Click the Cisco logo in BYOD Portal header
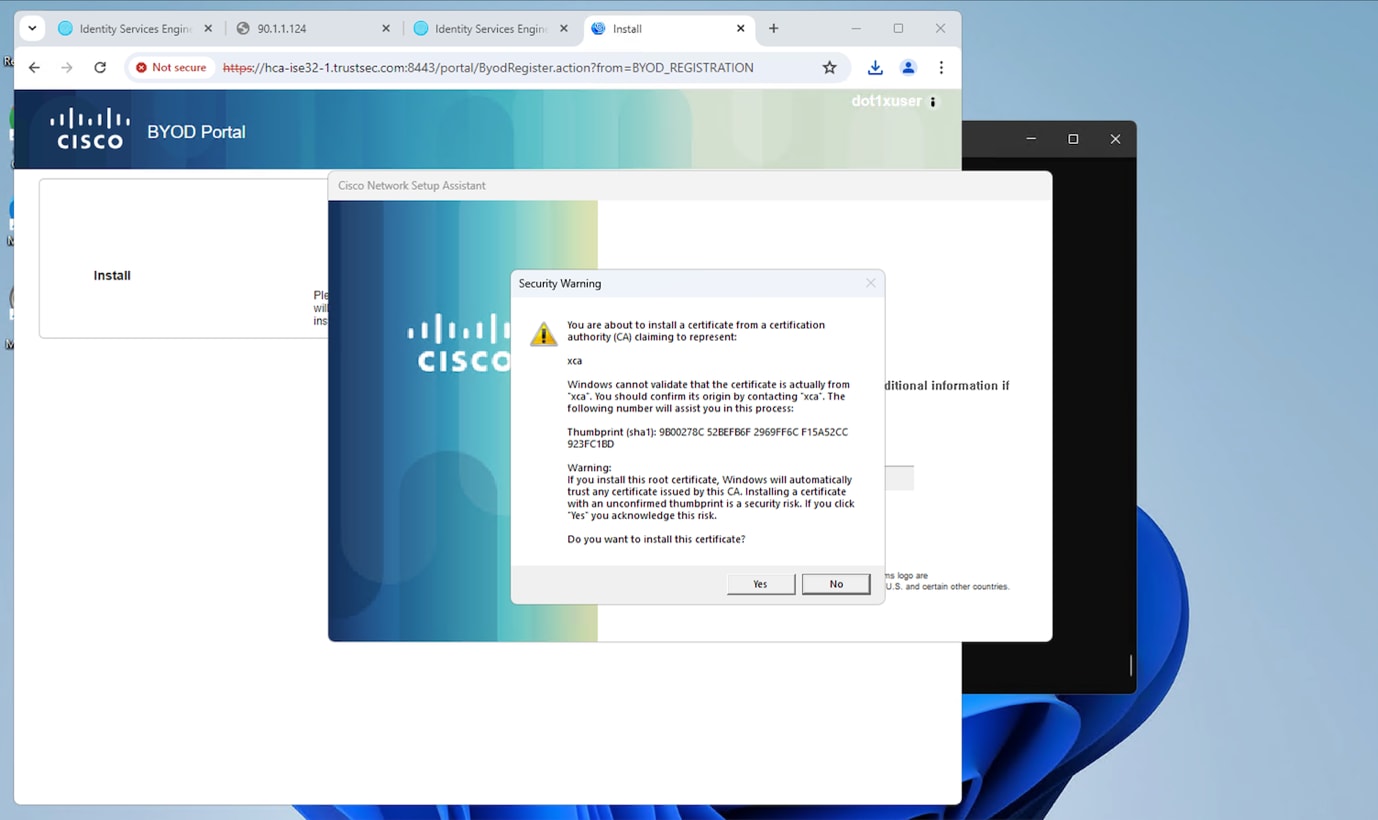This screenshot has height=820, width=1378. click(90, 129)
